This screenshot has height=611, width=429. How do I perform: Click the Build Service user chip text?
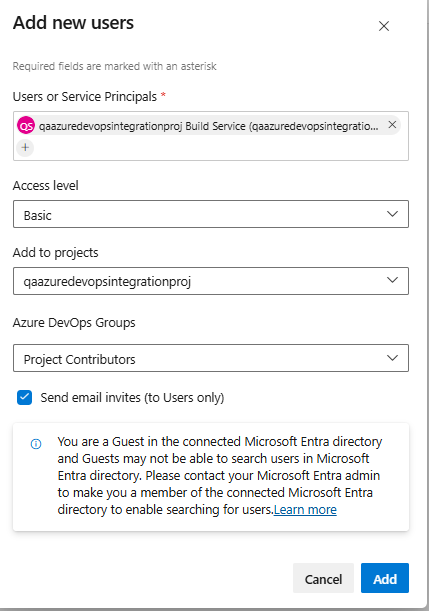[x=208, y=126]
